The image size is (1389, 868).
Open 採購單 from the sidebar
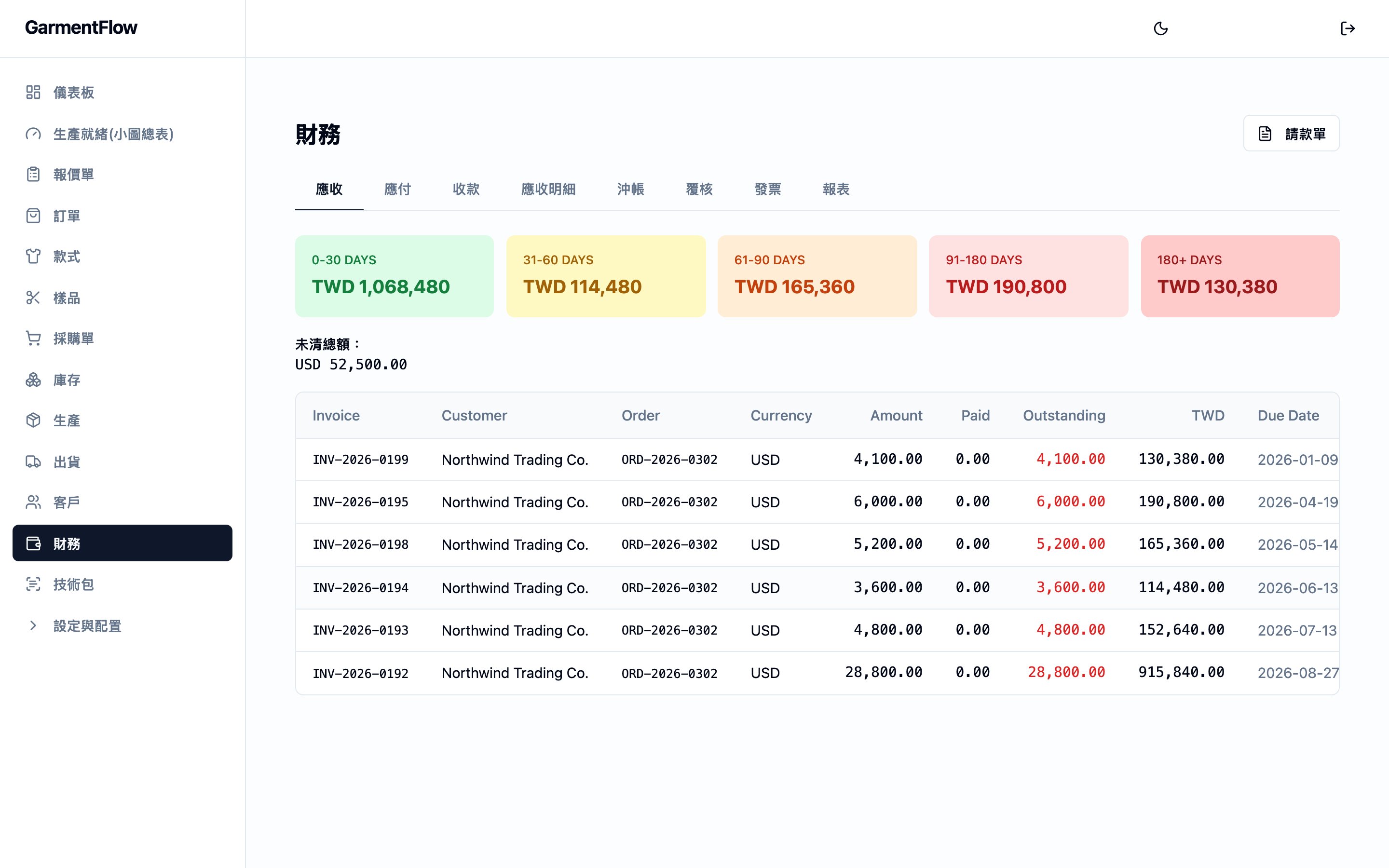(122, 339)
